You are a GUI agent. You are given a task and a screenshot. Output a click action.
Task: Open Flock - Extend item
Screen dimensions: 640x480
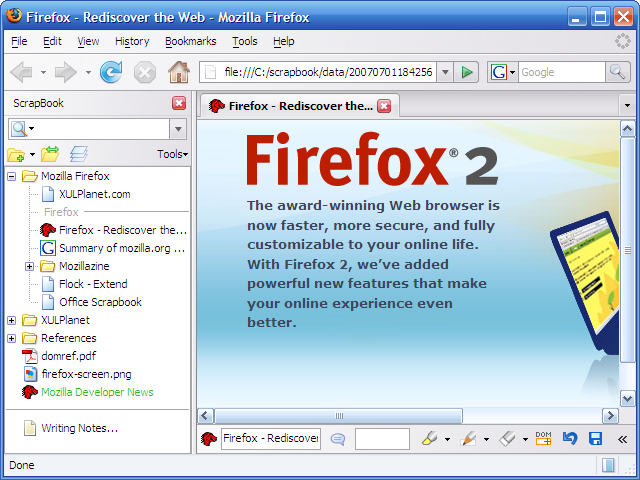pyautogui.click(x=84, y=284)
